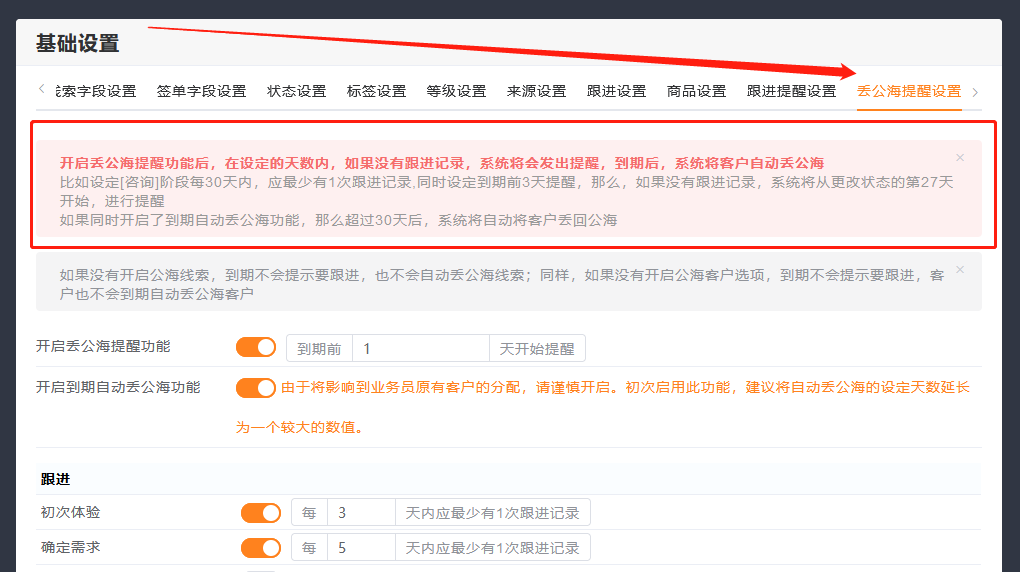Toggle the 开启丢公海提醒功能 switch
Viewport: 1020px width, 572px height.
[256, 348]
